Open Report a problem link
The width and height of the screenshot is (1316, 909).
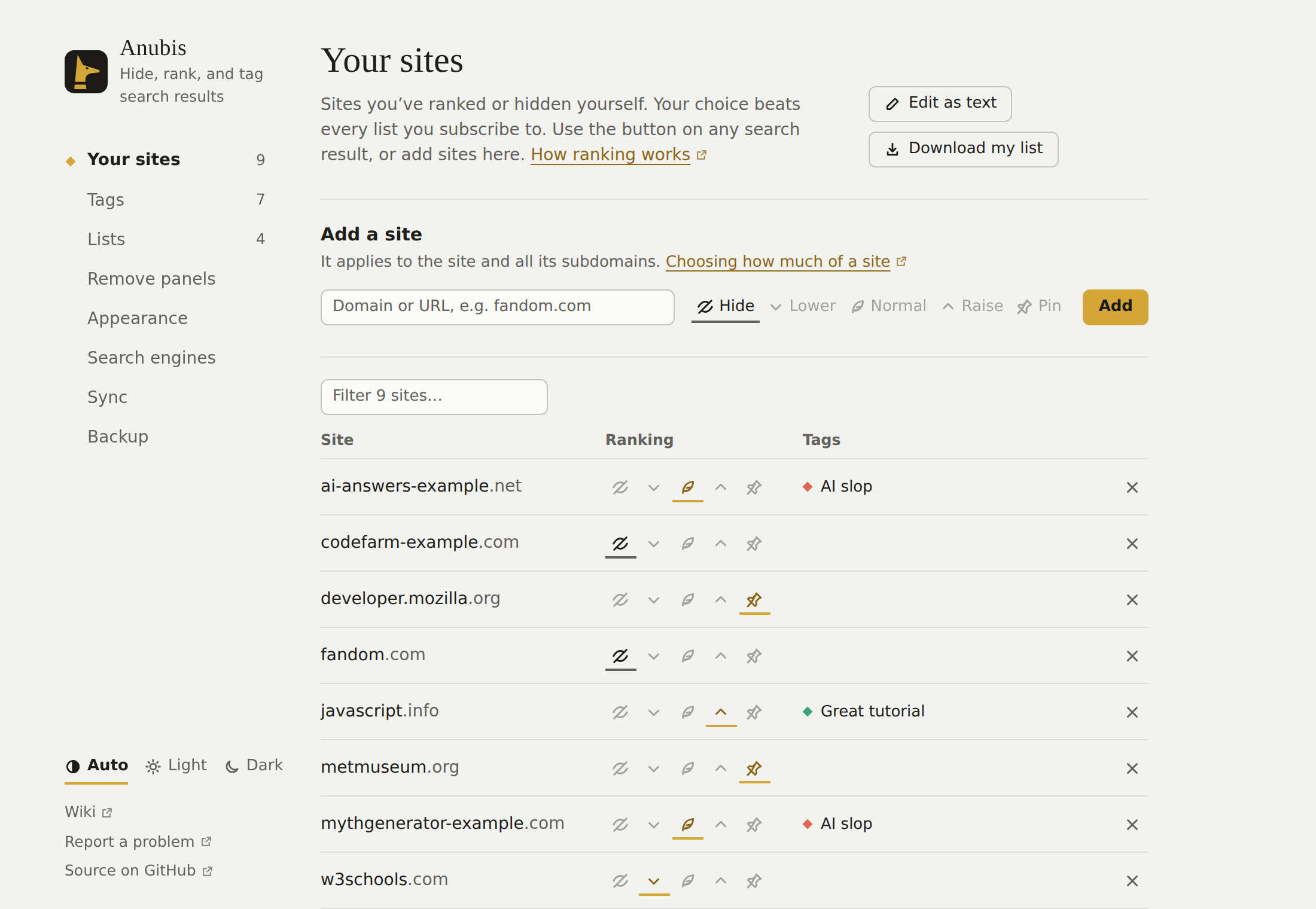138,842
